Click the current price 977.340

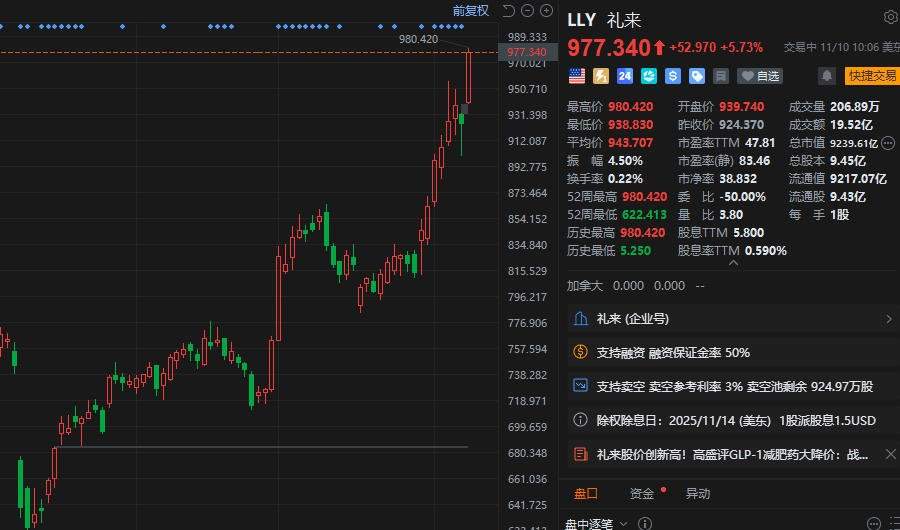[609, 48]
